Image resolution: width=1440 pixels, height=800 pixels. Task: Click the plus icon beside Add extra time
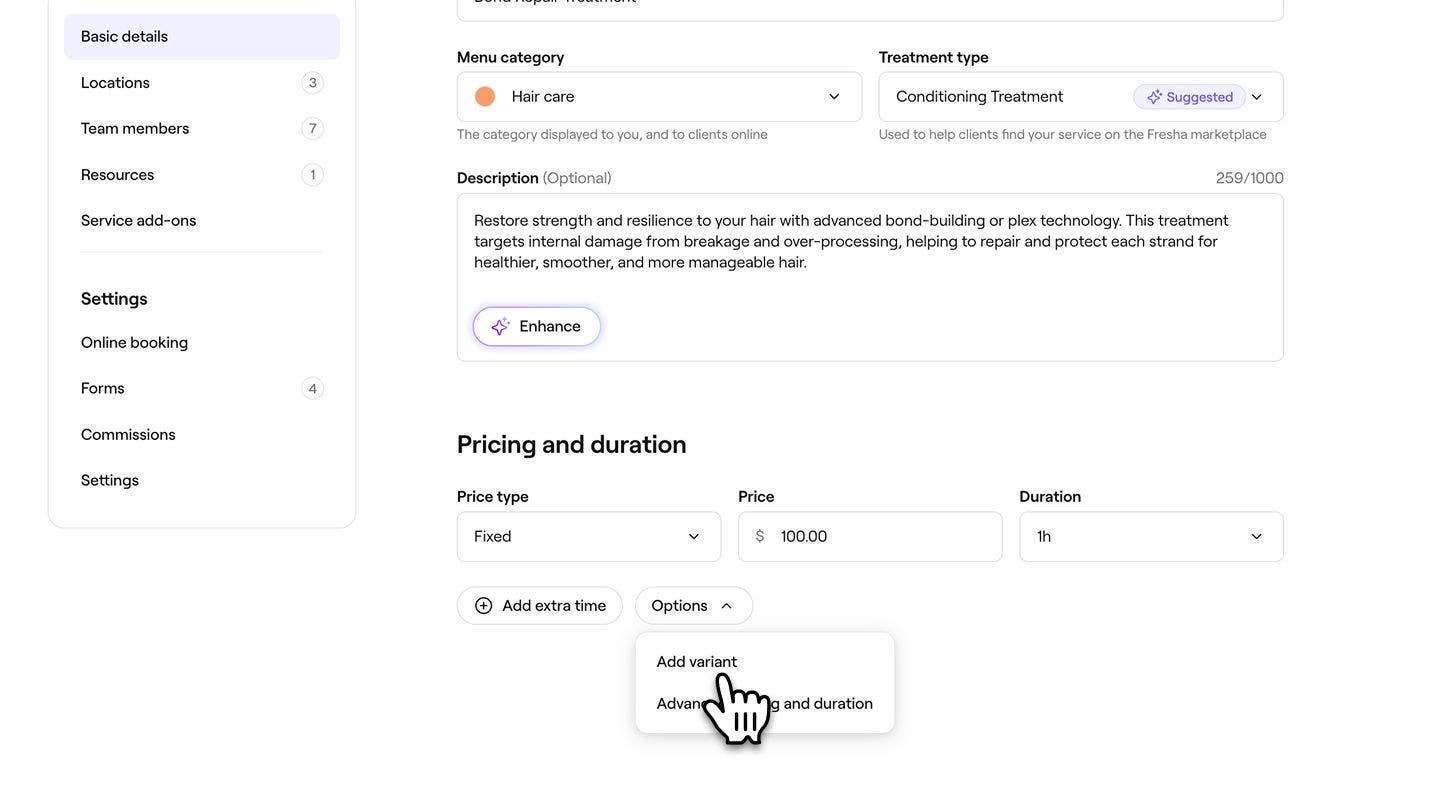pyautogui.click(x=484, y=606)
